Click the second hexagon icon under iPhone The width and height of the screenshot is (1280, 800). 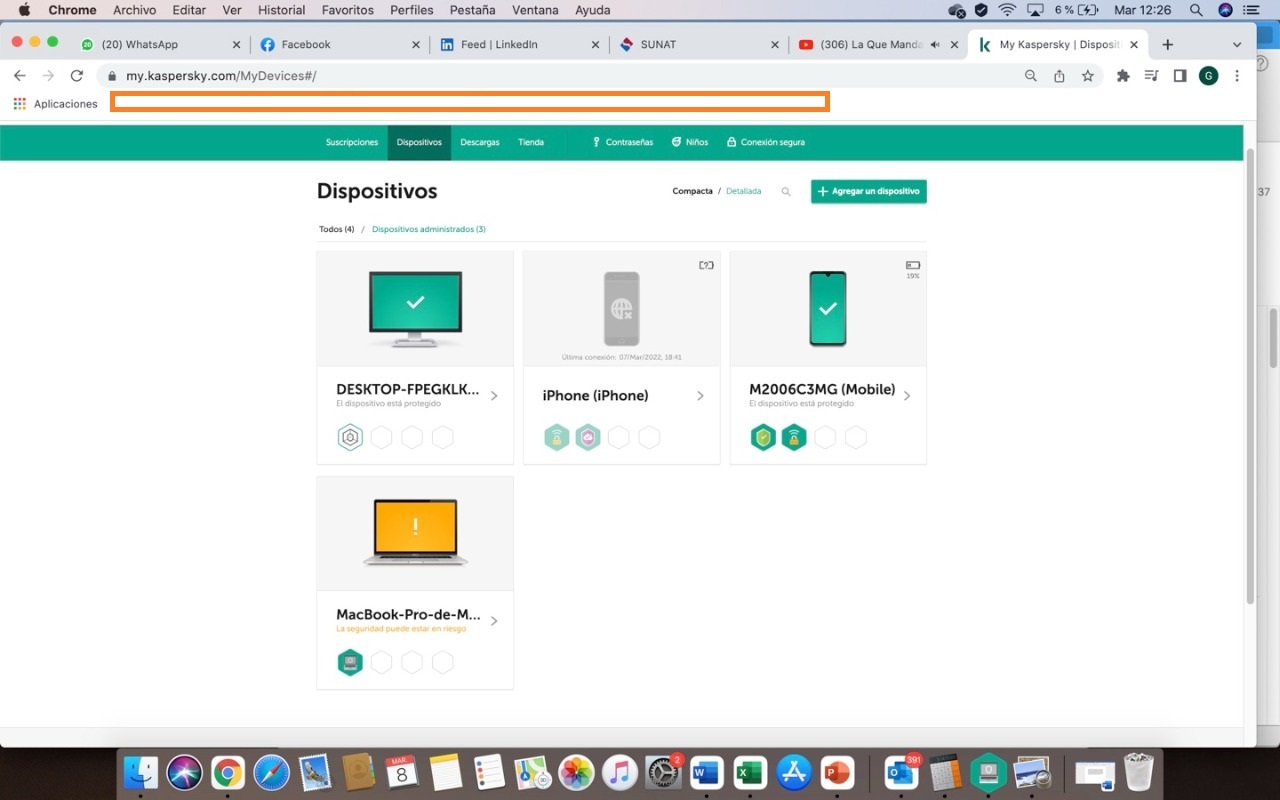(x=588, y=437)
